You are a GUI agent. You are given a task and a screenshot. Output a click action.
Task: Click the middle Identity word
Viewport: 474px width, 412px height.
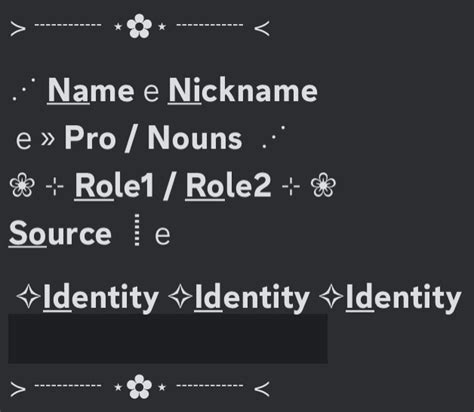(252, 298)
